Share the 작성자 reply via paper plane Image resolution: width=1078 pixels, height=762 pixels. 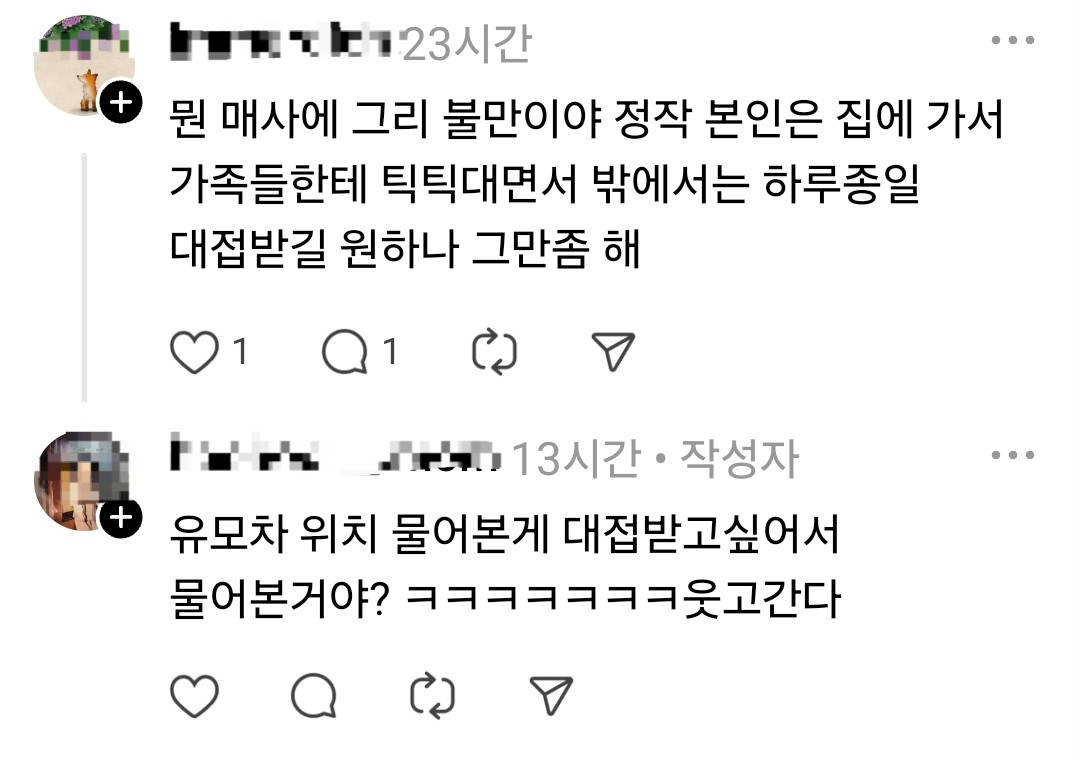click(551, 695)
